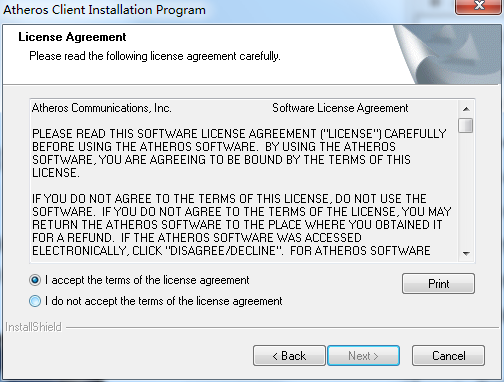Click the license text scrollbar thumb
This screenshot has height=382, width=504.
click(466, 126)
